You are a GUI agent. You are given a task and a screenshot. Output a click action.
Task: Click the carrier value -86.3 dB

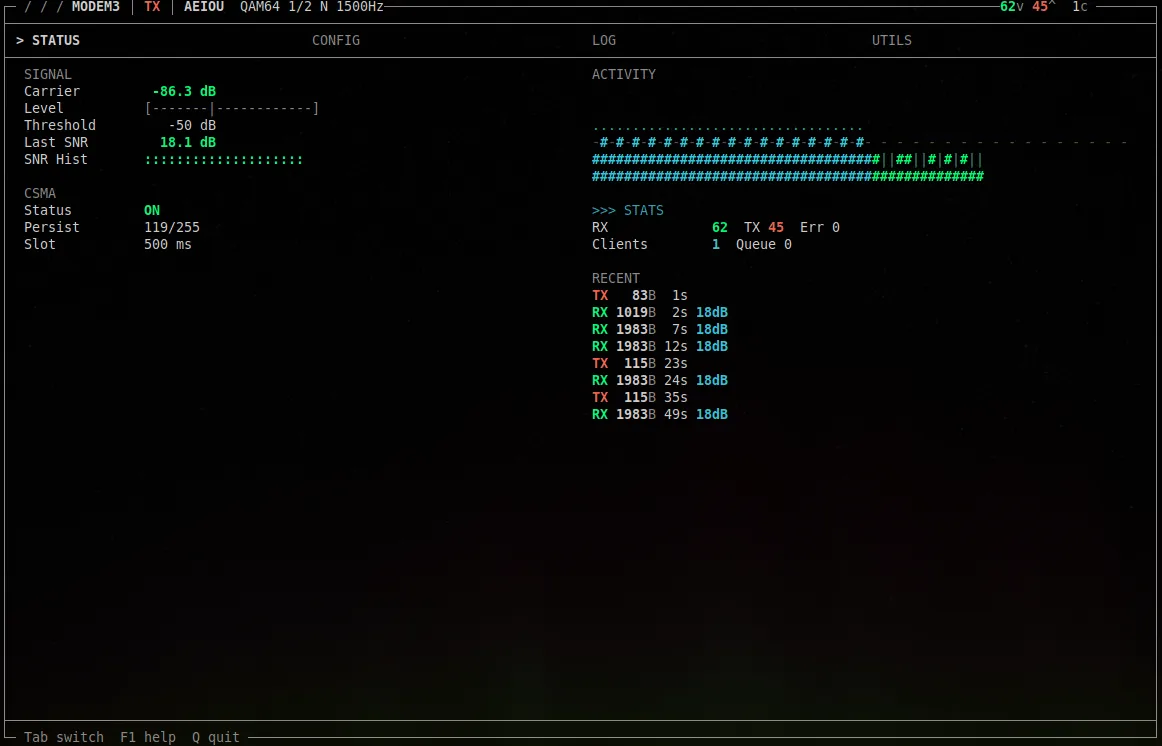(x=184, y=91)
